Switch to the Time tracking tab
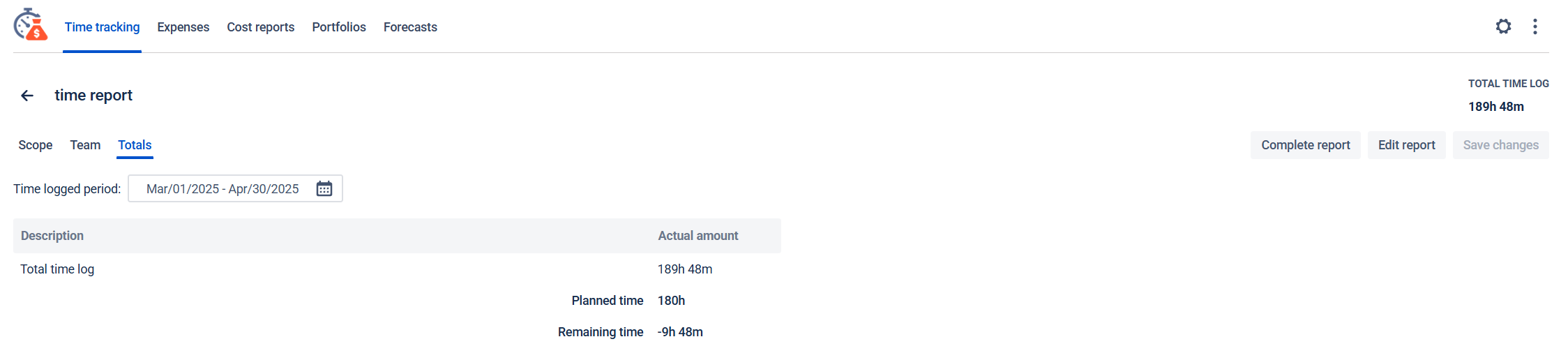 pyautogui.click(x=102, y=27)
